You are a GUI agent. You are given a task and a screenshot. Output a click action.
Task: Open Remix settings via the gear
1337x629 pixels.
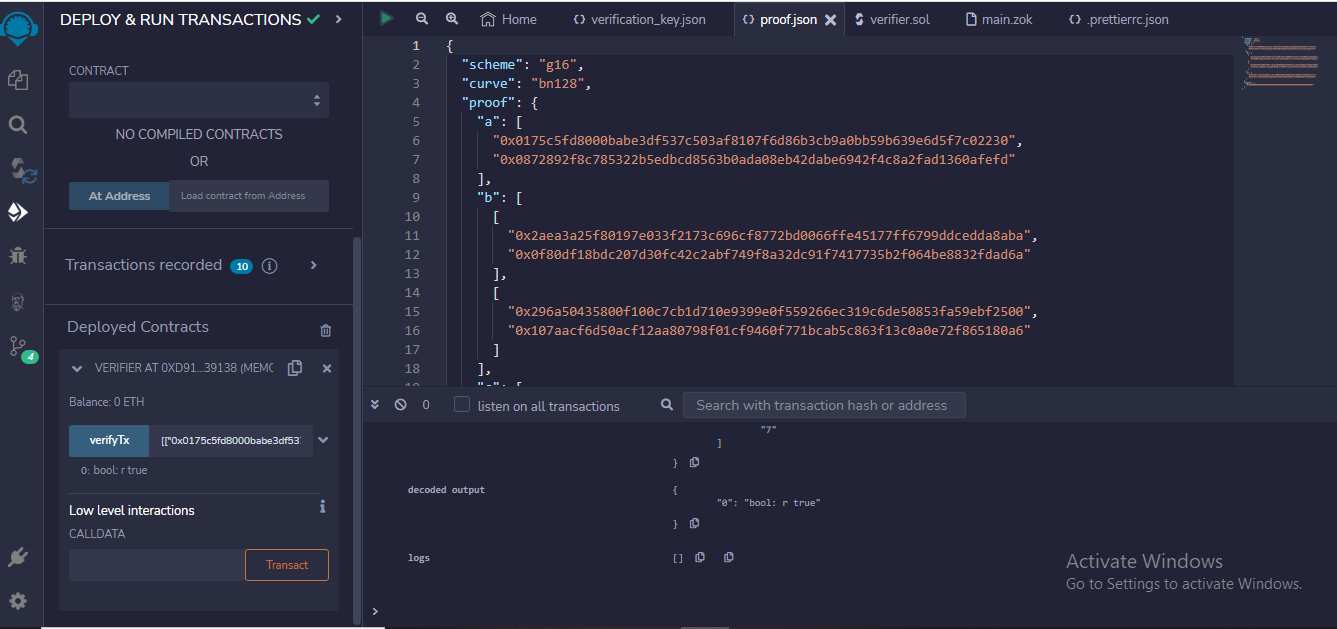[20, 601]
